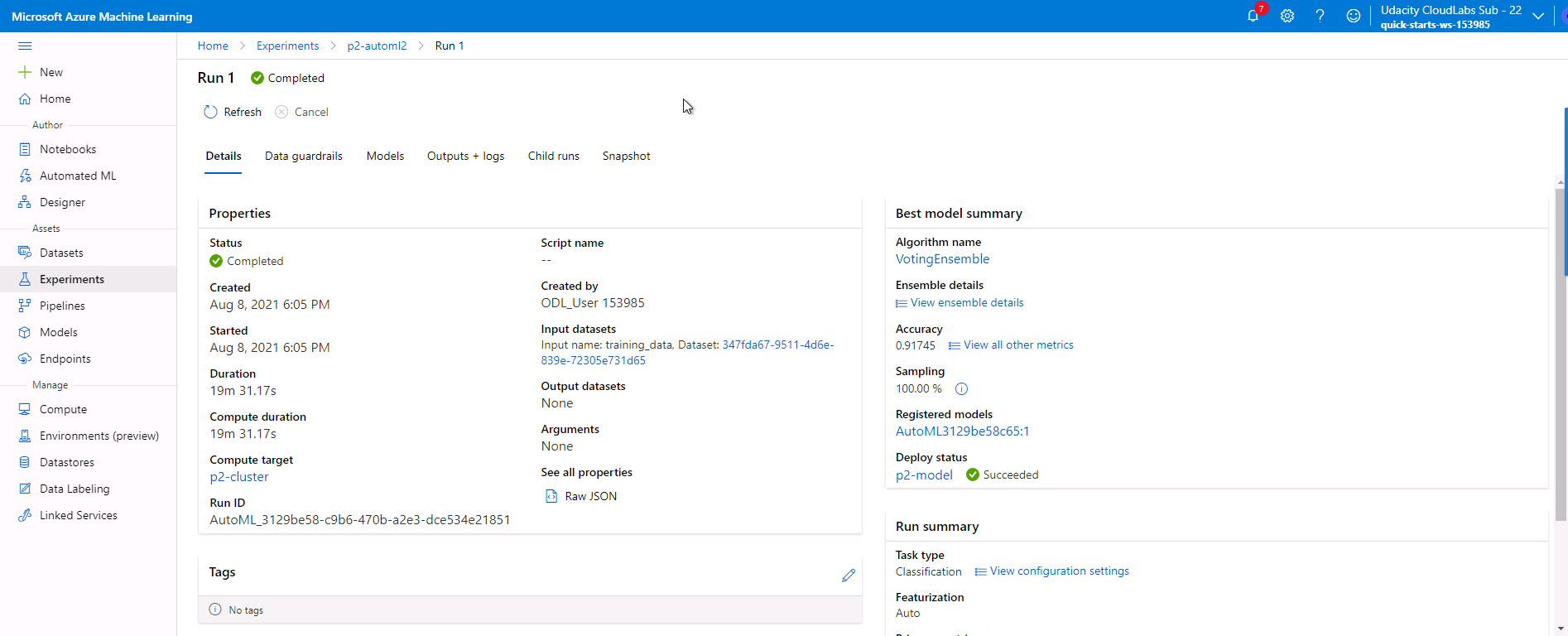Go to p2-automl2 breadcrumb link
Screen dimensions: 1568x636
378,46
